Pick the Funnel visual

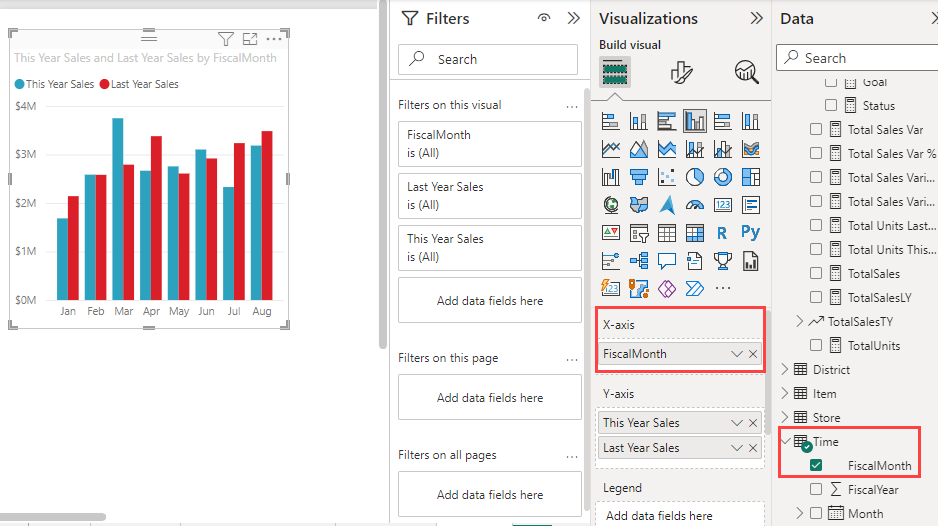(x=638, y=177)
